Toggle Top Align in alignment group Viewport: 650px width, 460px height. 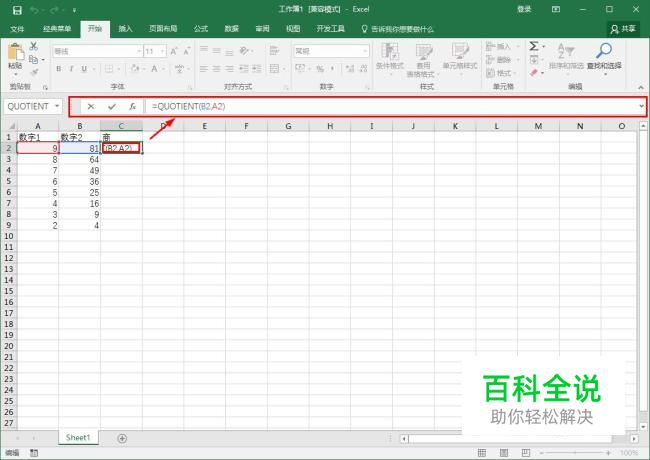(x=204, y=51)
